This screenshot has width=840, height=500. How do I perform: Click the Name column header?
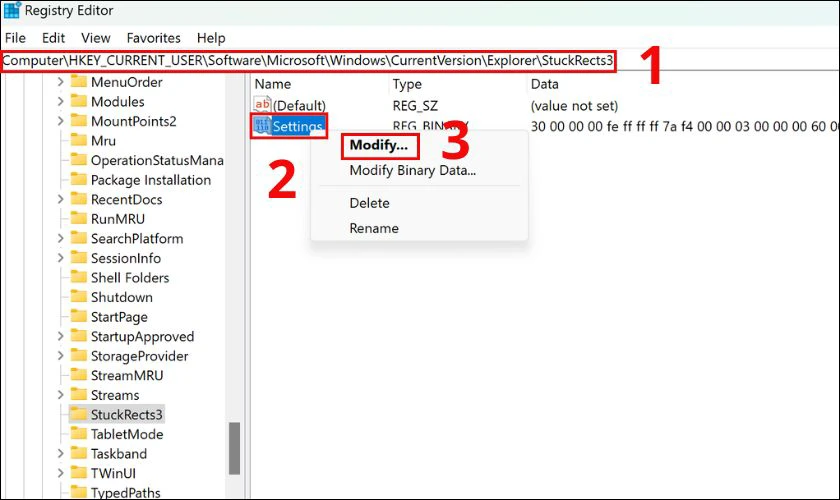(x=273, y=84)
